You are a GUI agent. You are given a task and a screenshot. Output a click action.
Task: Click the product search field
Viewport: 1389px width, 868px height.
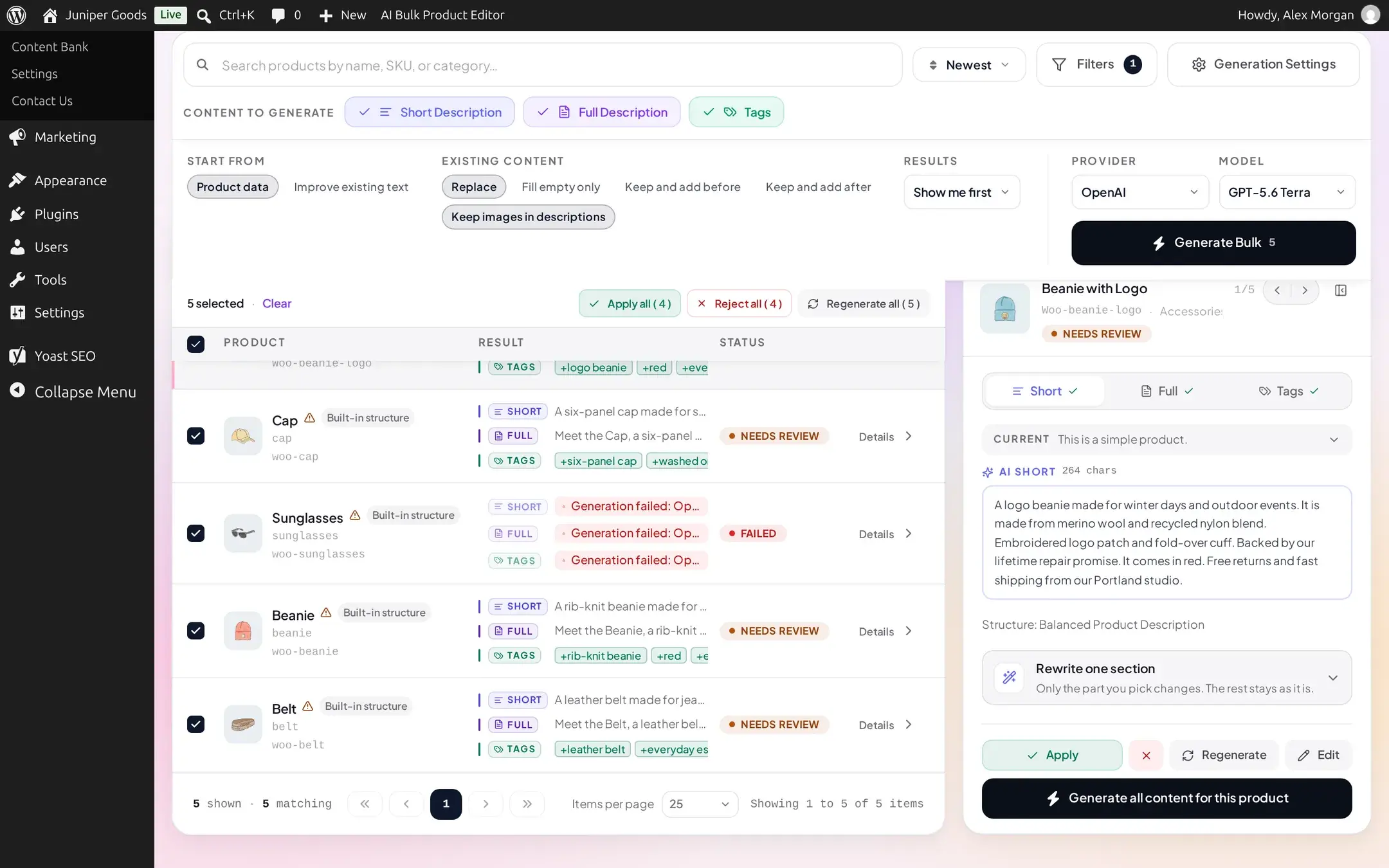click(543, 65)
